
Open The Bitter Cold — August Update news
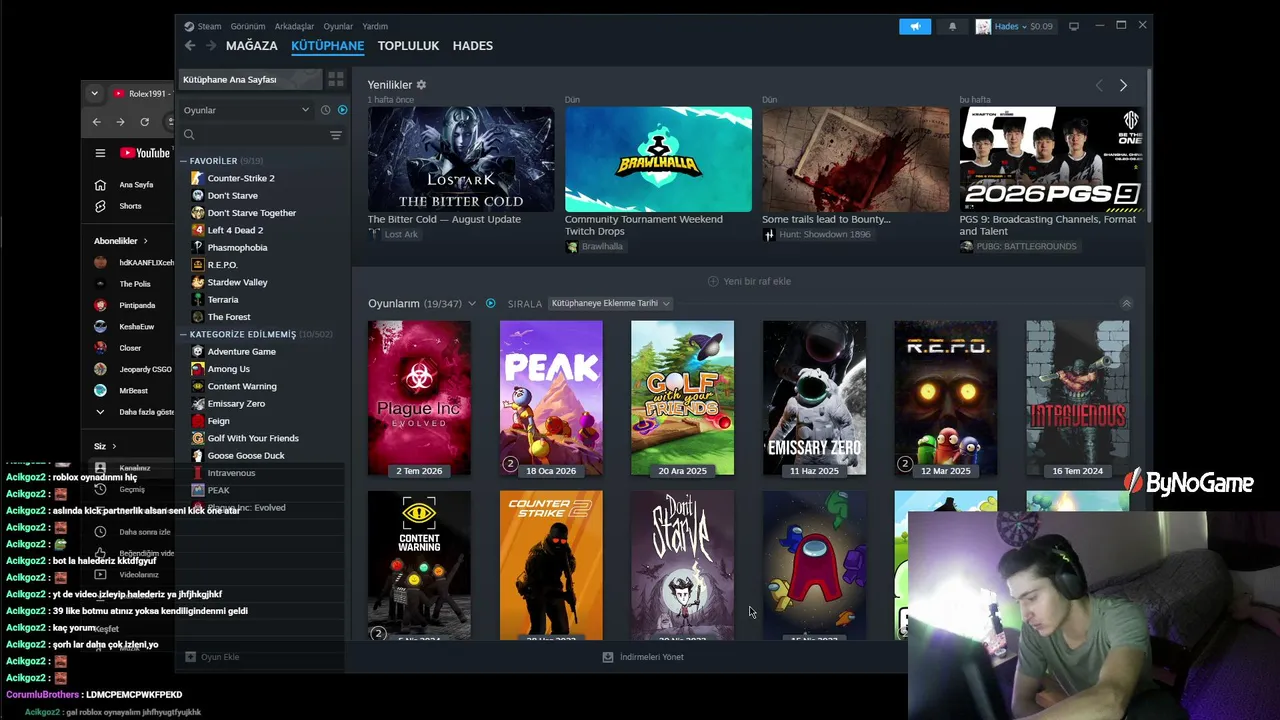click(x=461, y=160)
